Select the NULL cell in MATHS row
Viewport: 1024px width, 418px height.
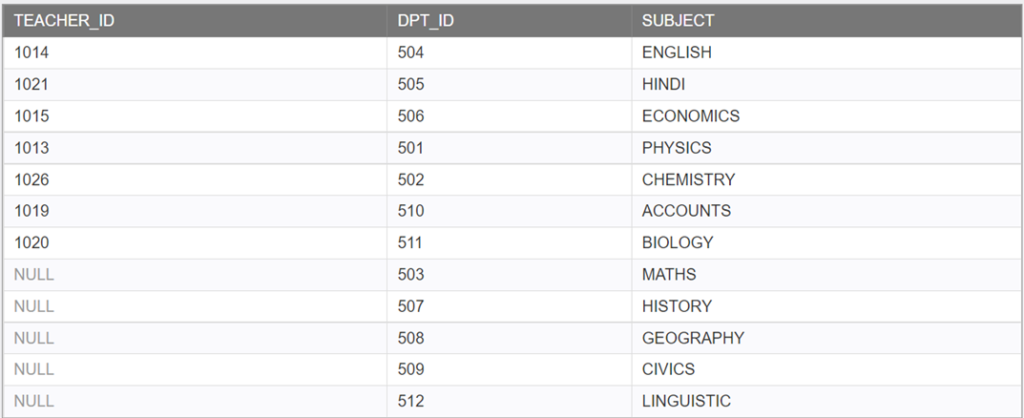(x=195, y=274)
